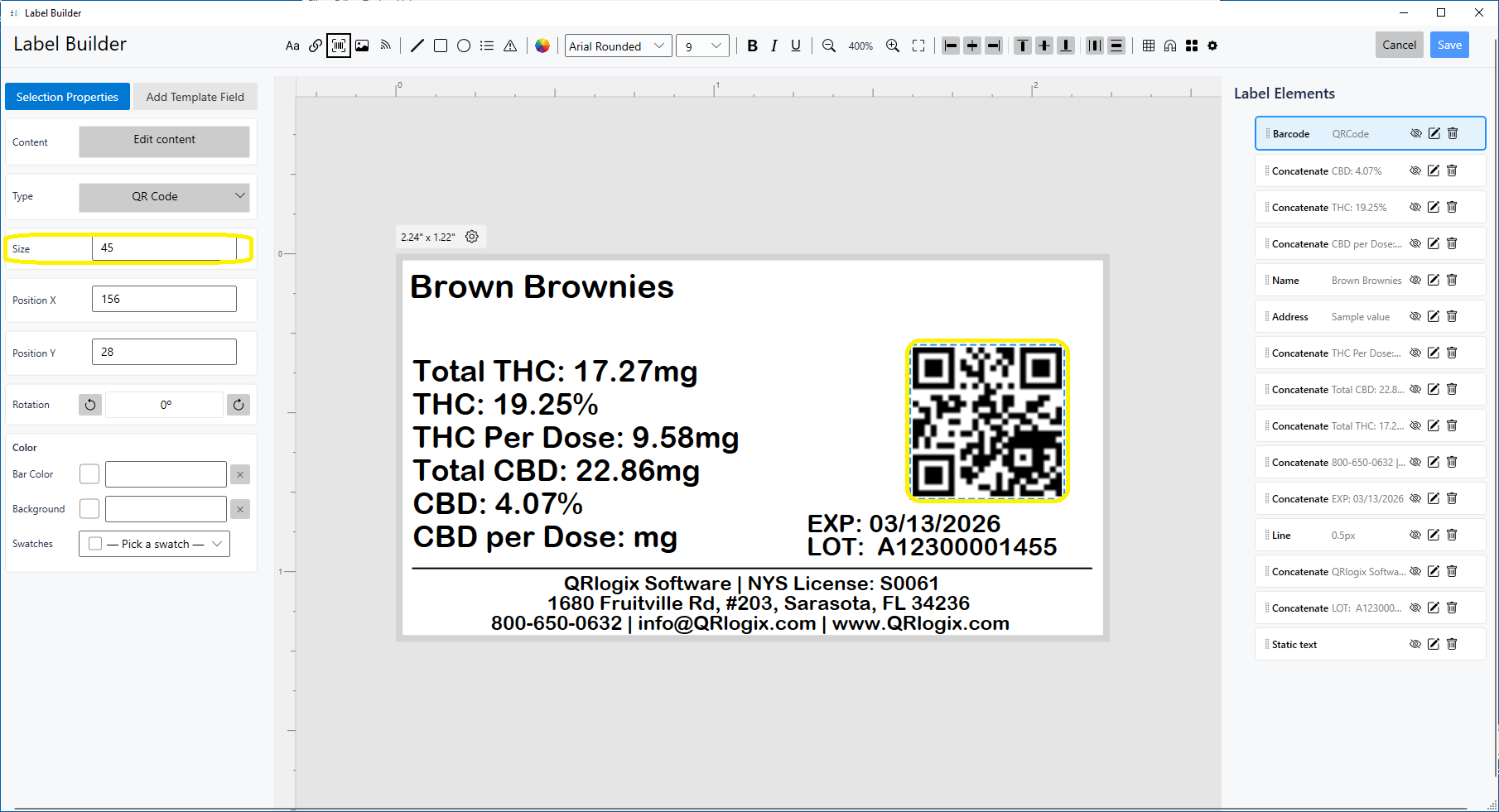The height and width of the screenshot is (812, 1499).
Task: Rotate element clockwise
Action: coord(239,405)
